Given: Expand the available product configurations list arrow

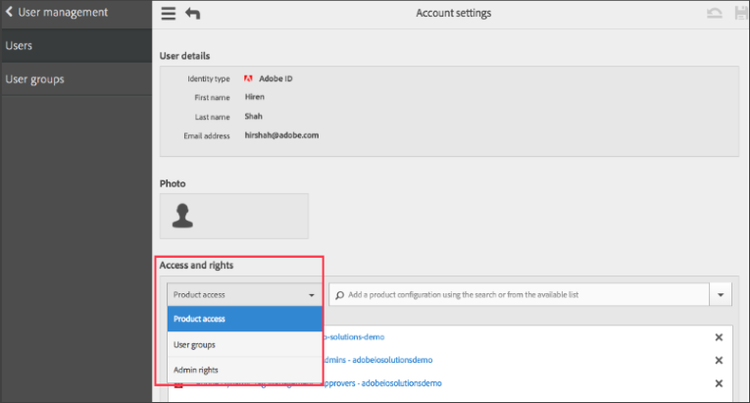Looking at the screenshot, I should click(x=722, y=295).
